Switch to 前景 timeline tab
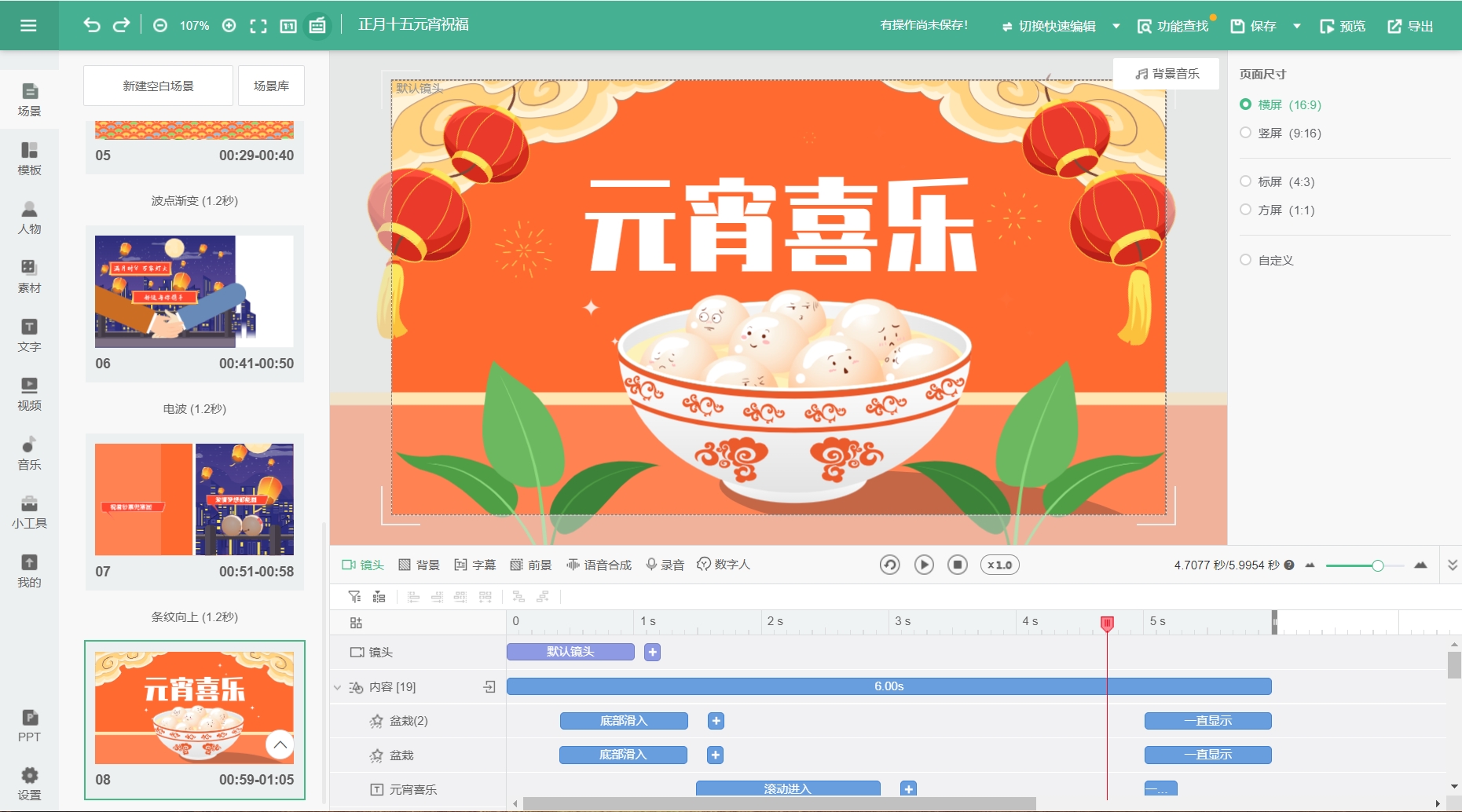Image resolution: width=1462 pixels, height=812 pixels. (531, 565)
